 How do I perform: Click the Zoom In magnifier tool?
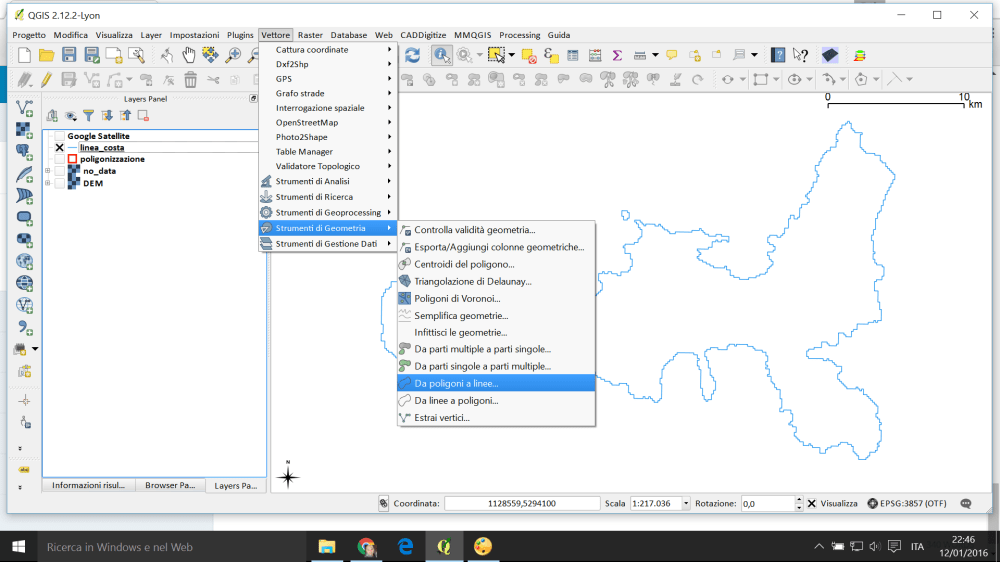232,55
